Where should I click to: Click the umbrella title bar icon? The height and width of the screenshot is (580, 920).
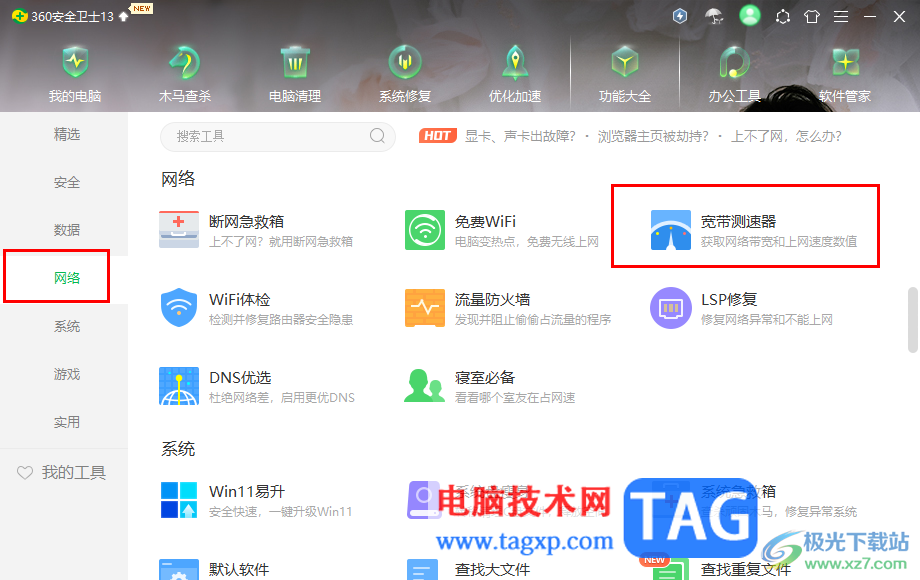click(x=714, y=16)
